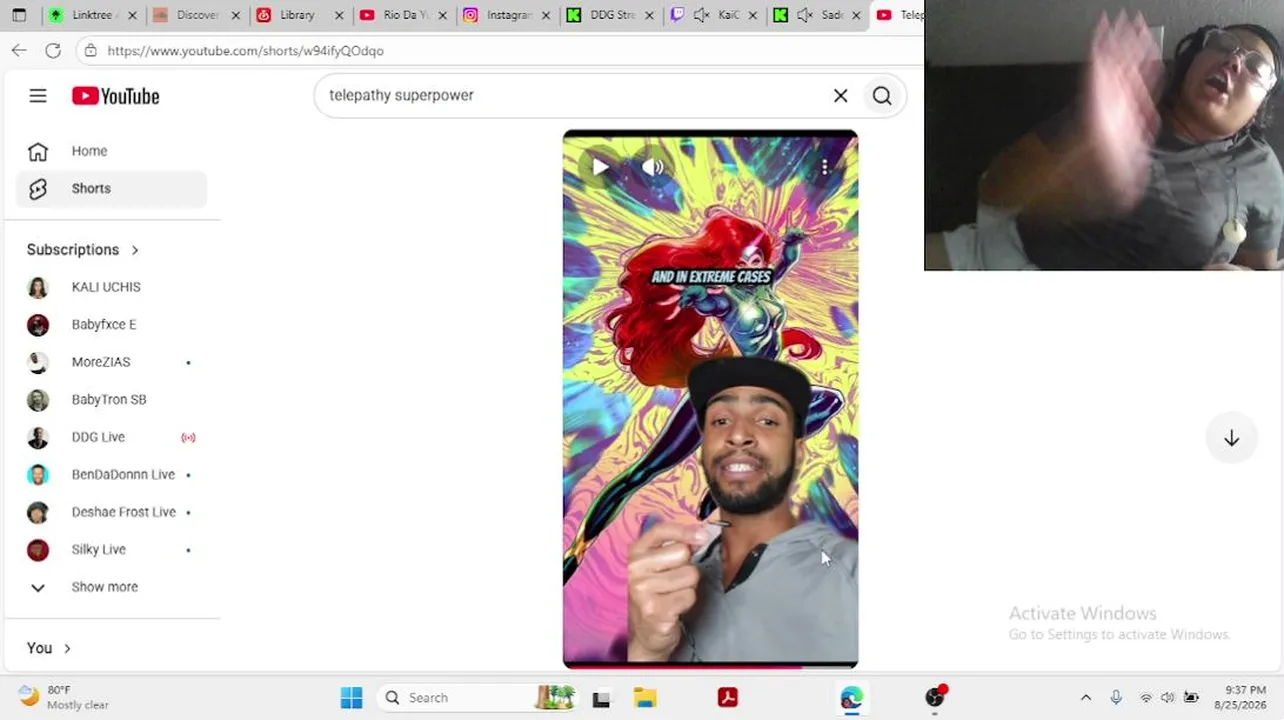Open Shorts in the sidebar
Screen dimensions: 1284x720
pos(111,188)
